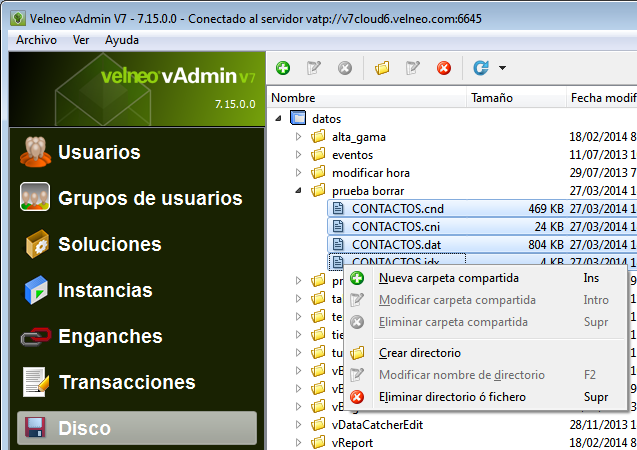Open the Ver menu
Image resolution: width=637 pixels, height=450 pixels.
tap(81, 40)
